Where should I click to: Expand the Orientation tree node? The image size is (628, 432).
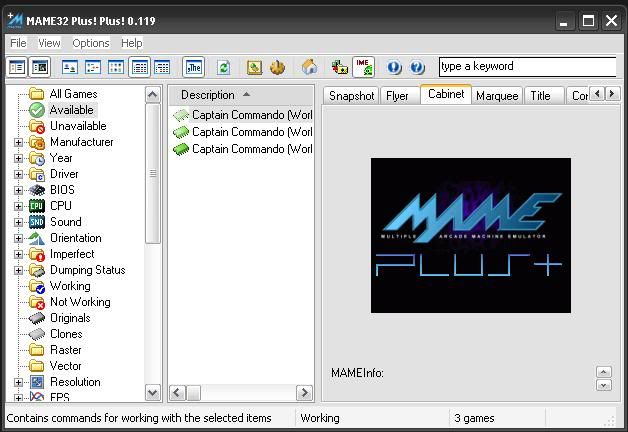coord(18,238)
